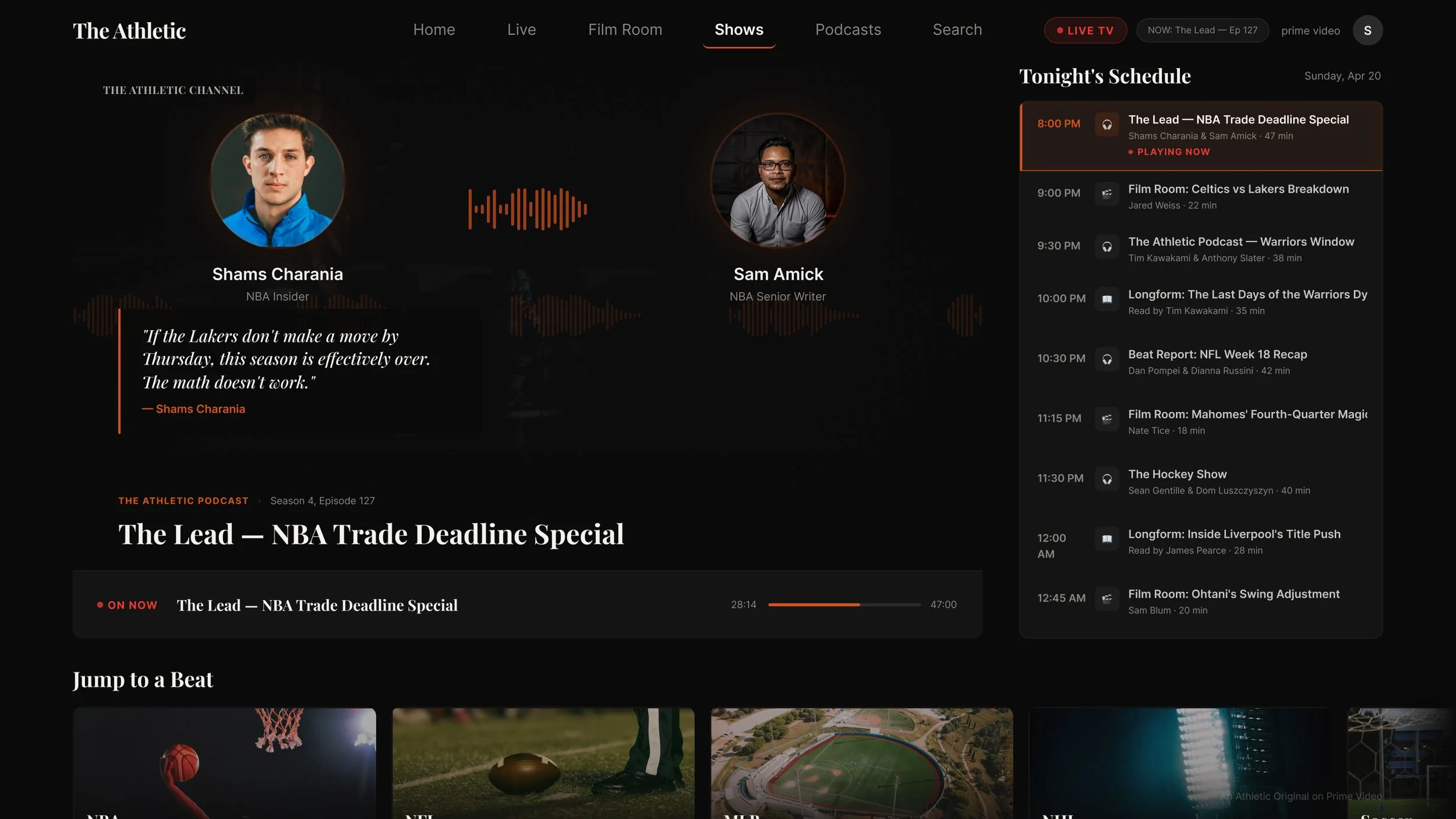Click headphones icon for NFL Week 18 Recap
The image size is (1456, 819).
point(1107,359)
